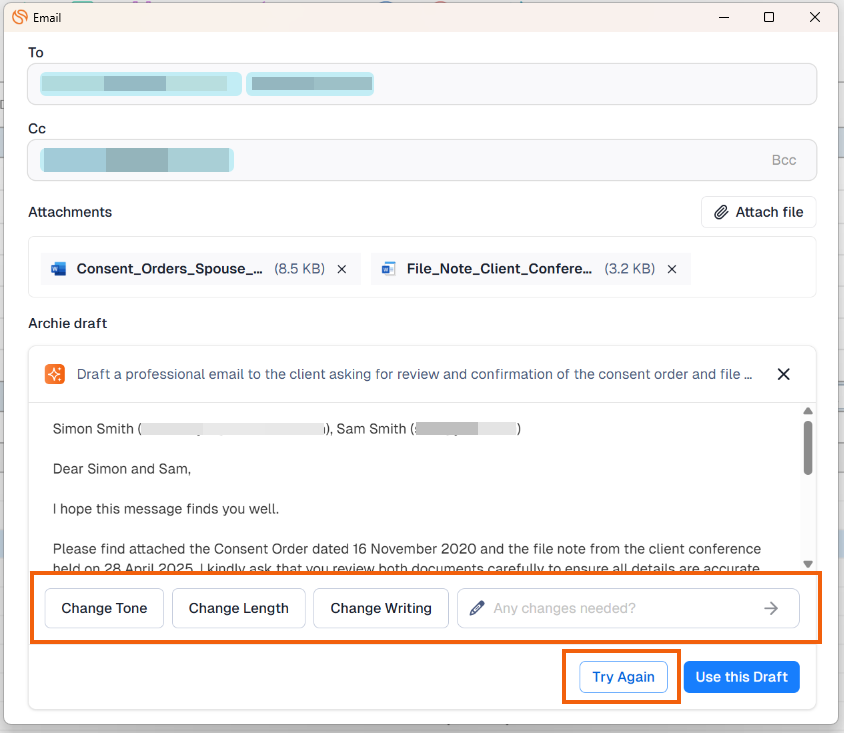Click inside the To recipients field
Image resolution: width=844 pixels, height=733 pixels.
(x=590, y=84)
